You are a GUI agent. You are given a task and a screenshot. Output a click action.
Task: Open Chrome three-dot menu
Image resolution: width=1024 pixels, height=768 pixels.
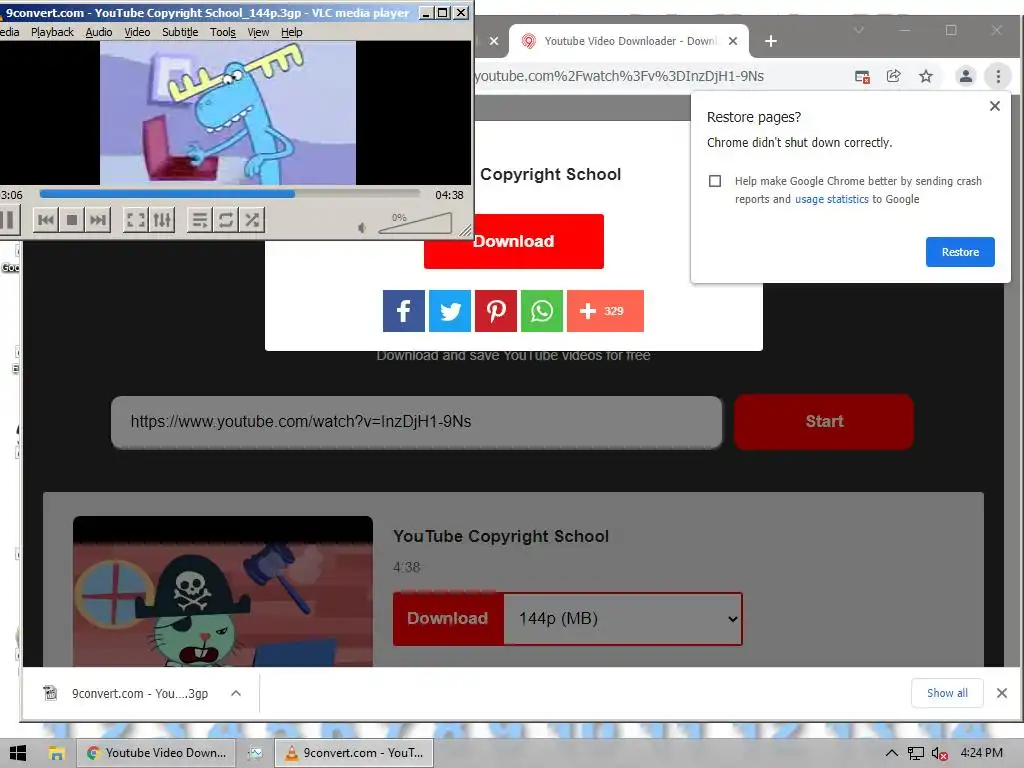tap(998, 76)
